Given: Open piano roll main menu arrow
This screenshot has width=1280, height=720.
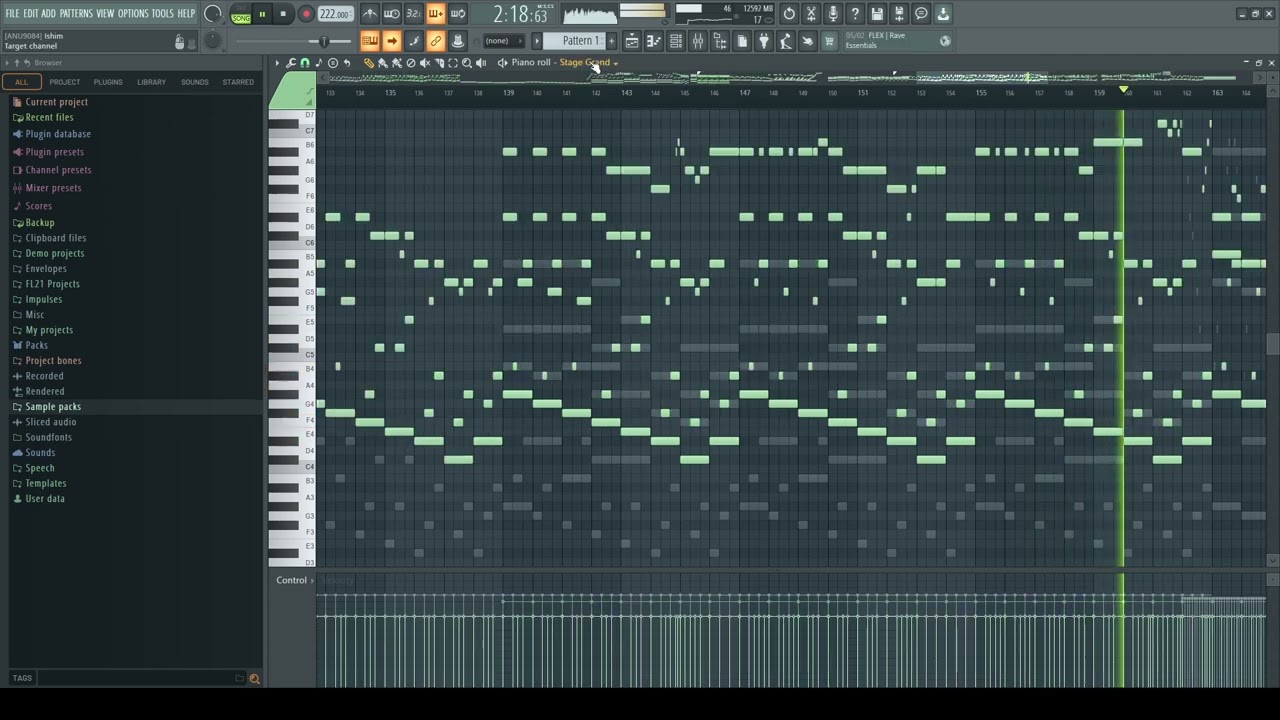Looking at the screenshot, I should tap(277, 63).
